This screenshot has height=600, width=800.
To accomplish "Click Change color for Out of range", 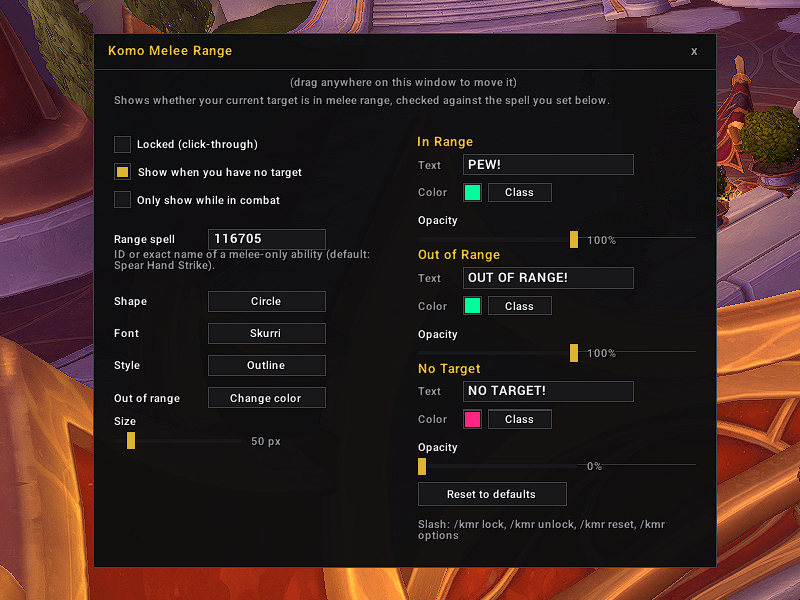I will click(x=267, y=398).
